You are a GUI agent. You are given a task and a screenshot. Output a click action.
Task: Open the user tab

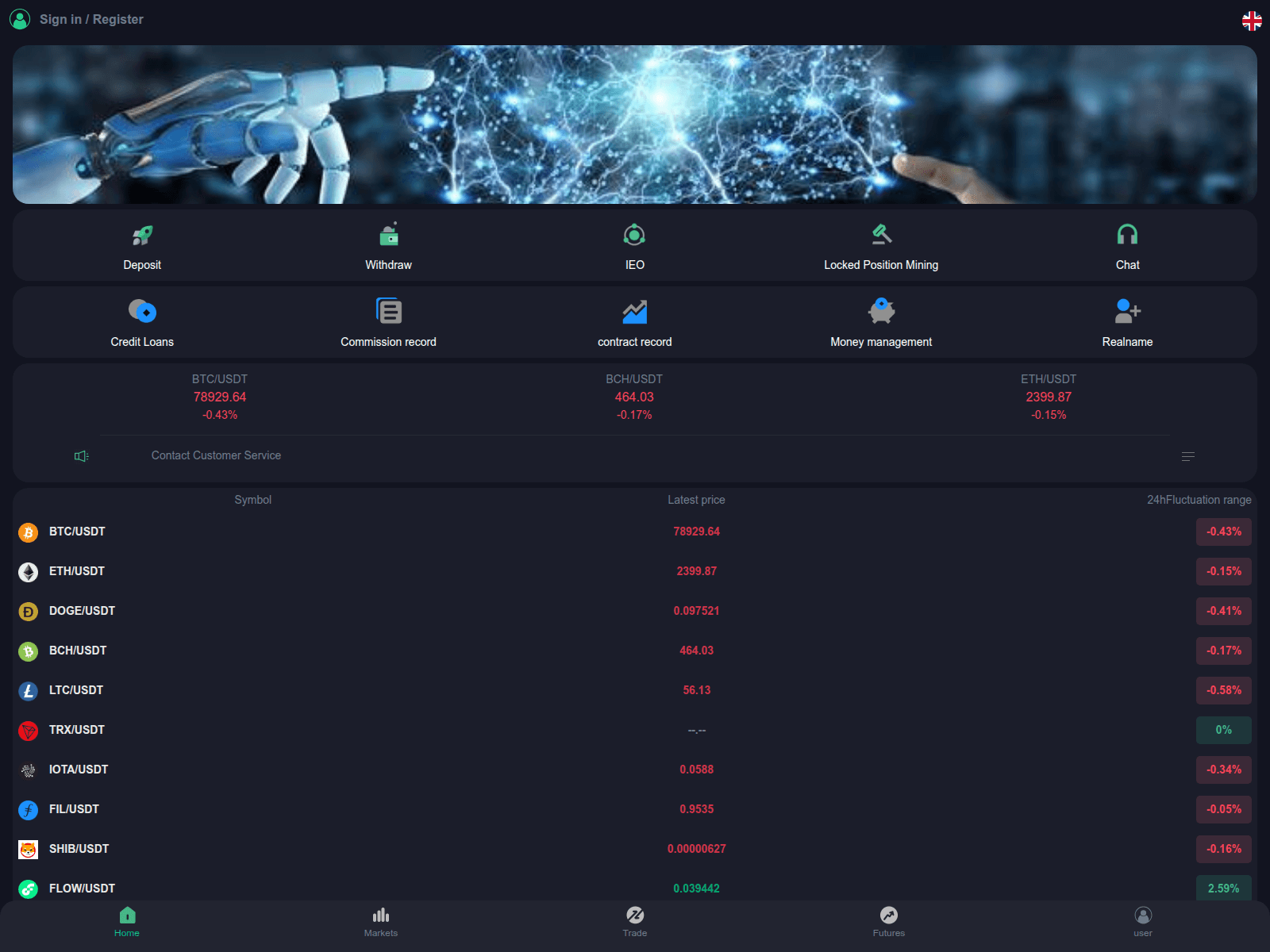click(x=1143, y=922)
